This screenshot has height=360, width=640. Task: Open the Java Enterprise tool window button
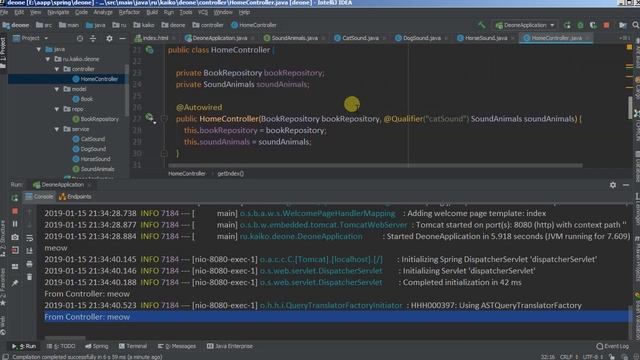(x=230, y=346)
